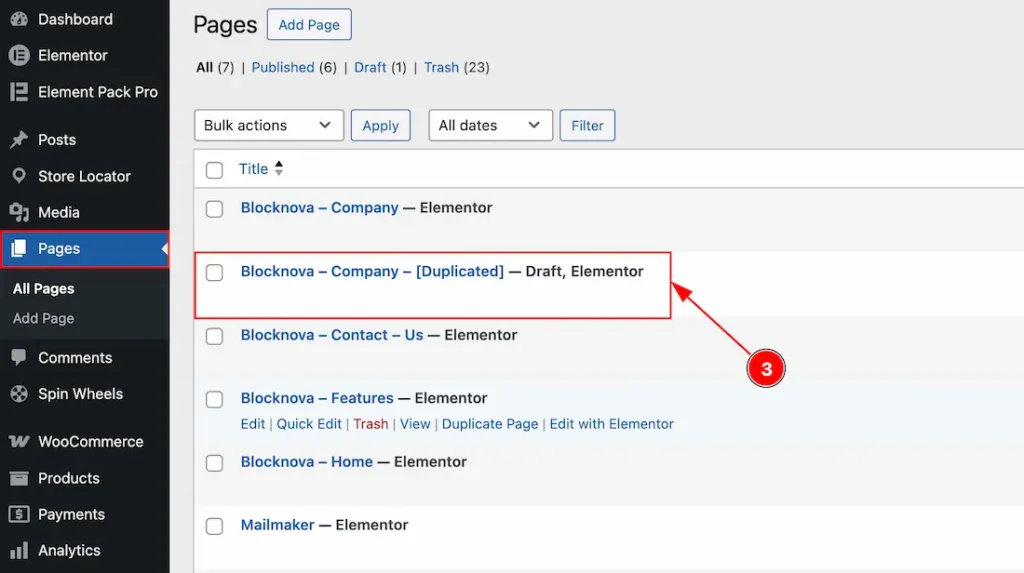The width and height of the screenshot is (1024, 573).
Task: Click the Duplicate Page link under Features
Action: (490, 424)
